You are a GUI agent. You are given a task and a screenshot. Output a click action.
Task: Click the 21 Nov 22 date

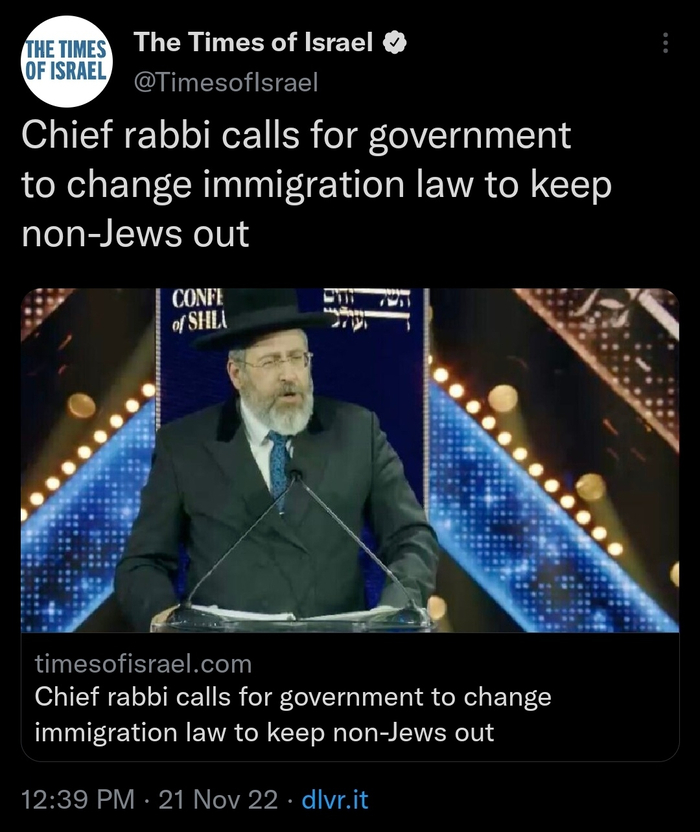pos(218,799)
